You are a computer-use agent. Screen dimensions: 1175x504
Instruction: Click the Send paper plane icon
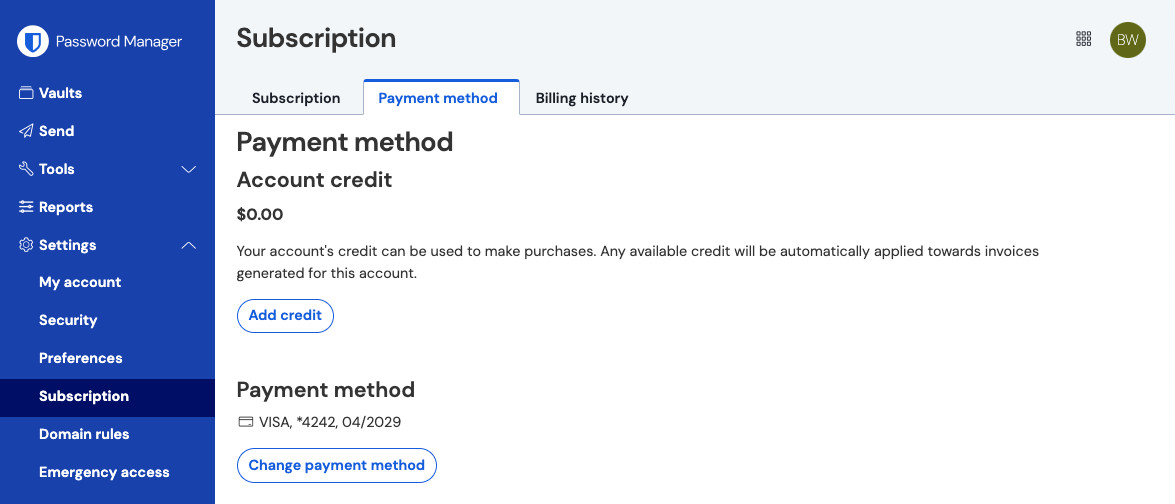click(27, 131)
